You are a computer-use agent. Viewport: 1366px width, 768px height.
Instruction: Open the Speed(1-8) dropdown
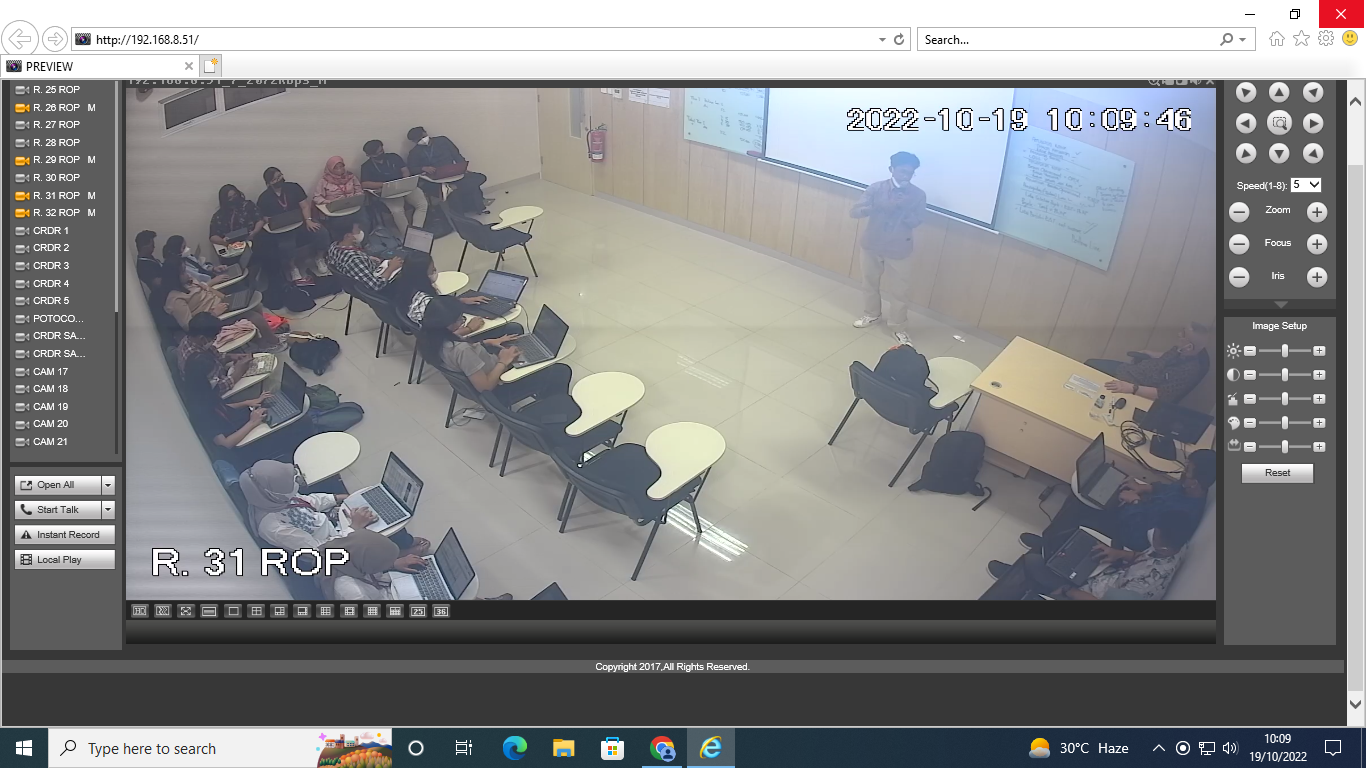(1306, 185)
